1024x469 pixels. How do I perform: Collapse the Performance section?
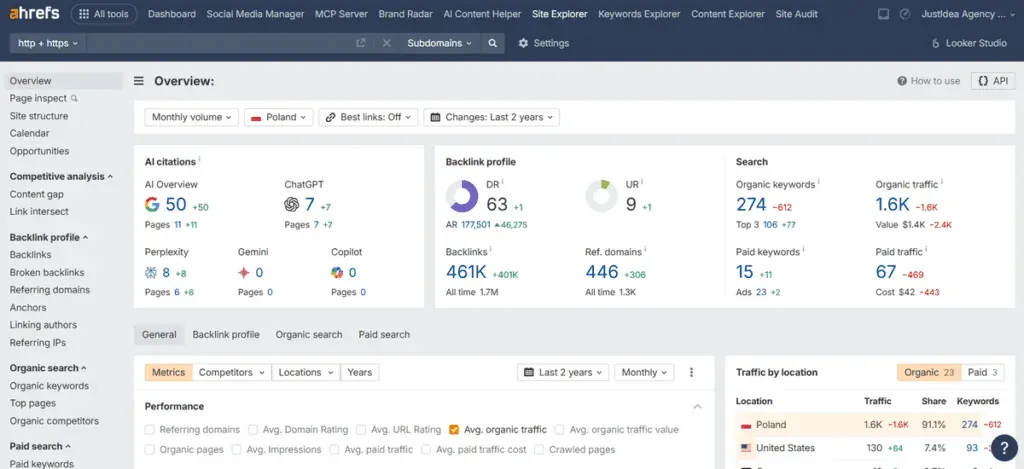point(697,406)
